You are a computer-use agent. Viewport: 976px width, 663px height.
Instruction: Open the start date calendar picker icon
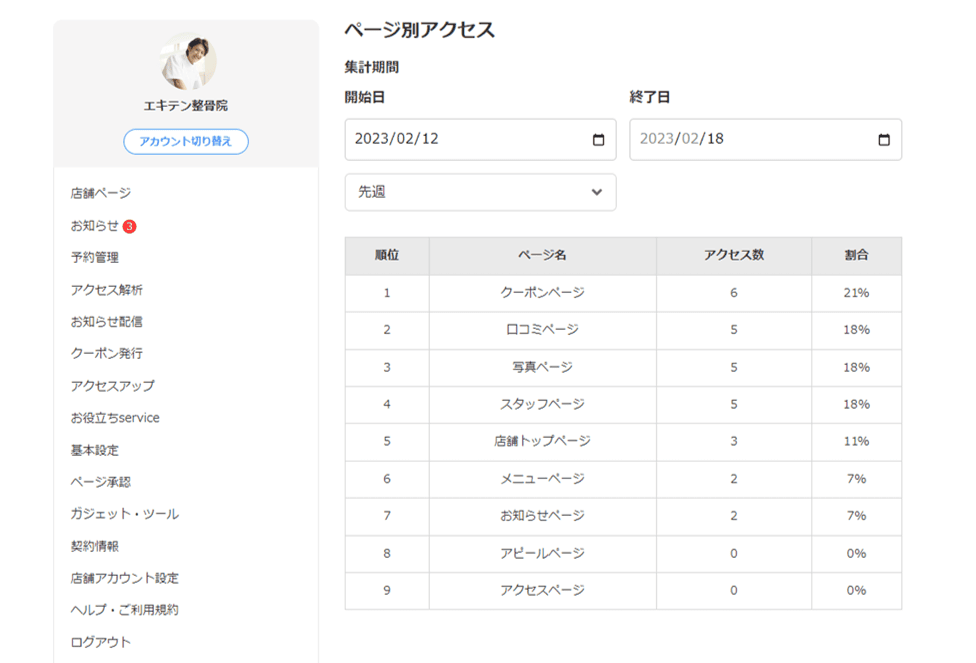598,140
